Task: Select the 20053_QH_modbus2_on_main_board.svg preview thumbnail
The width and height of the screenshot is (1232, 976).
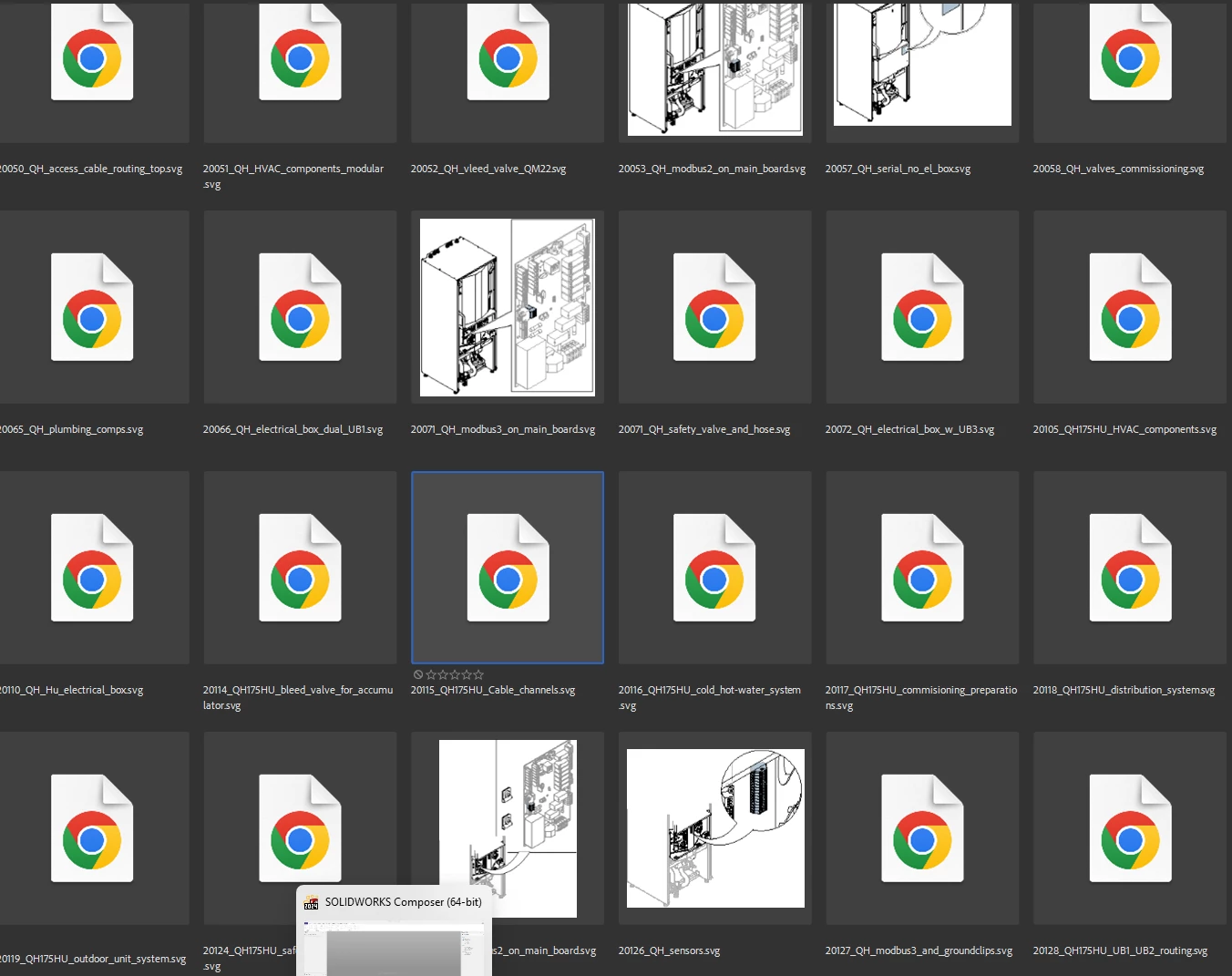Action: tap(715, 69)
